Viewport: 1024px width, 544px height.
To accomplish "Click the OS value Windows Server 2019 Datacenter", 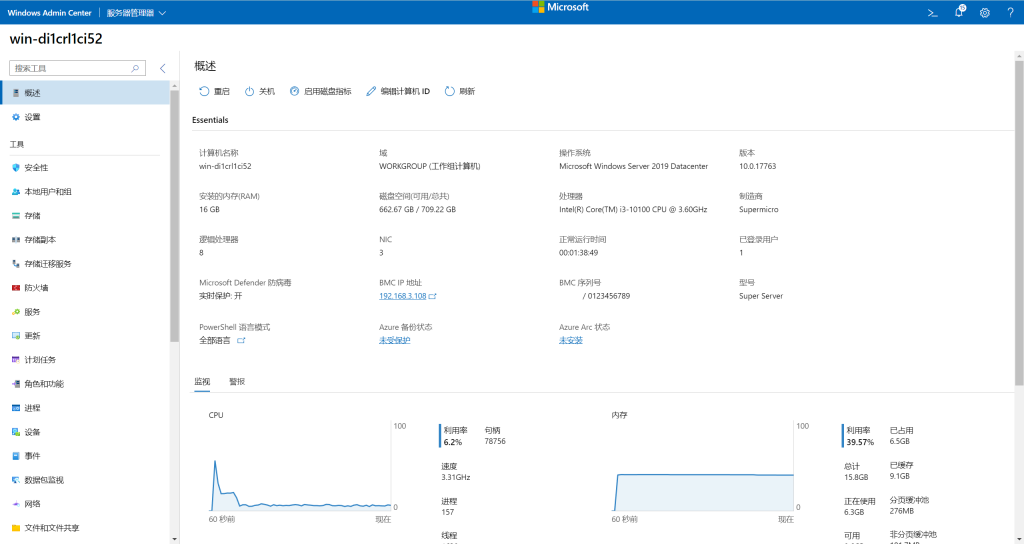I will (633, 166).
